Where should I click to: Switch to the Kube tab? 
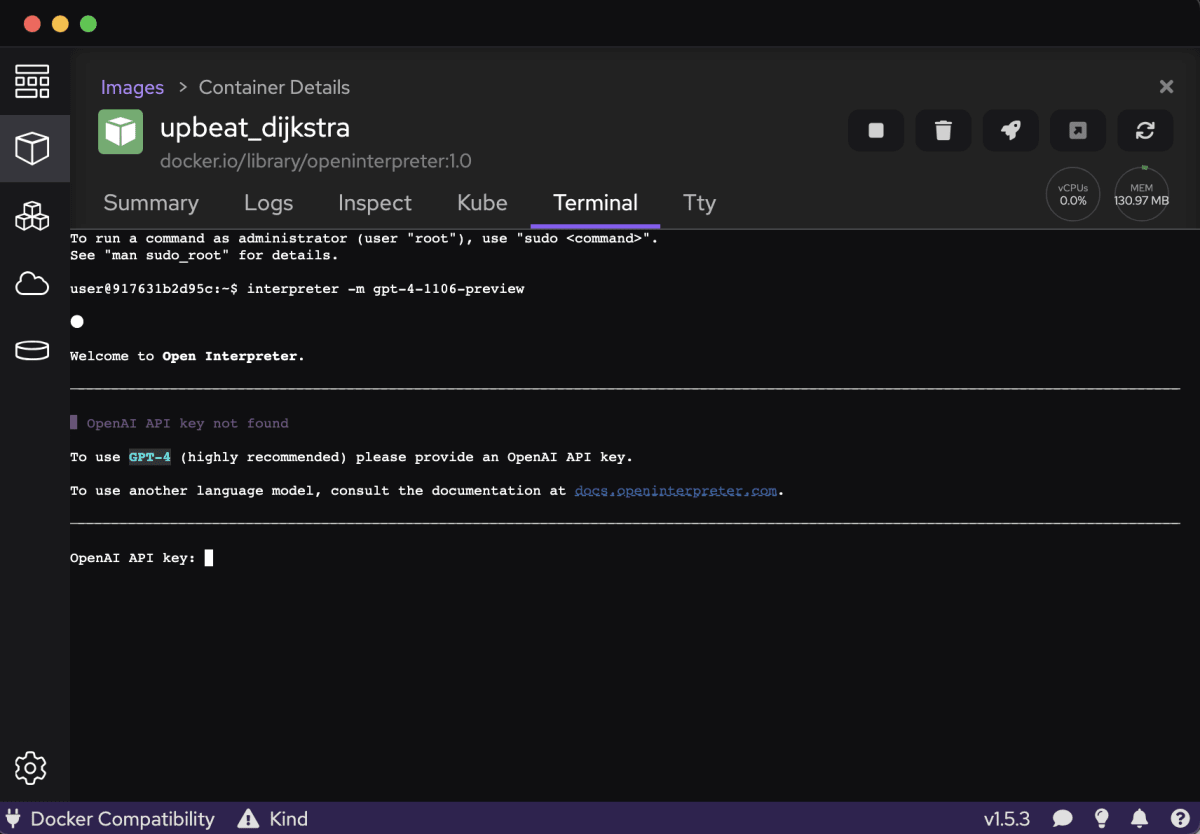point(482,203)
